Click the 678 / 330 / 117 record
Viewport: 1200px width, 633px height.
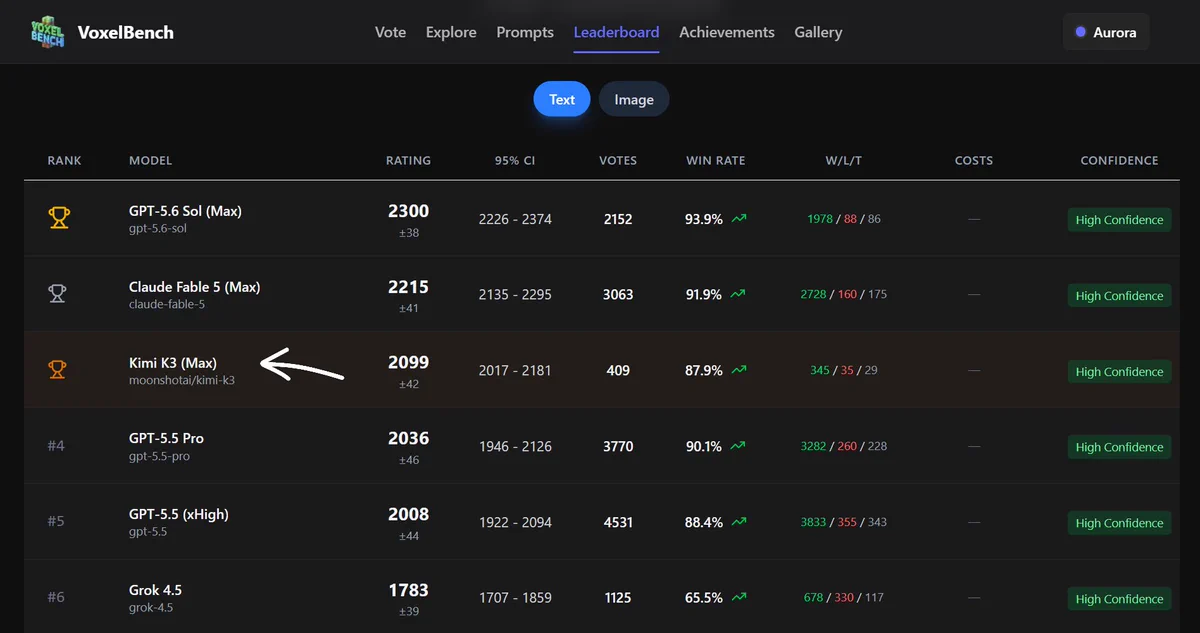(x=844, y=598)
